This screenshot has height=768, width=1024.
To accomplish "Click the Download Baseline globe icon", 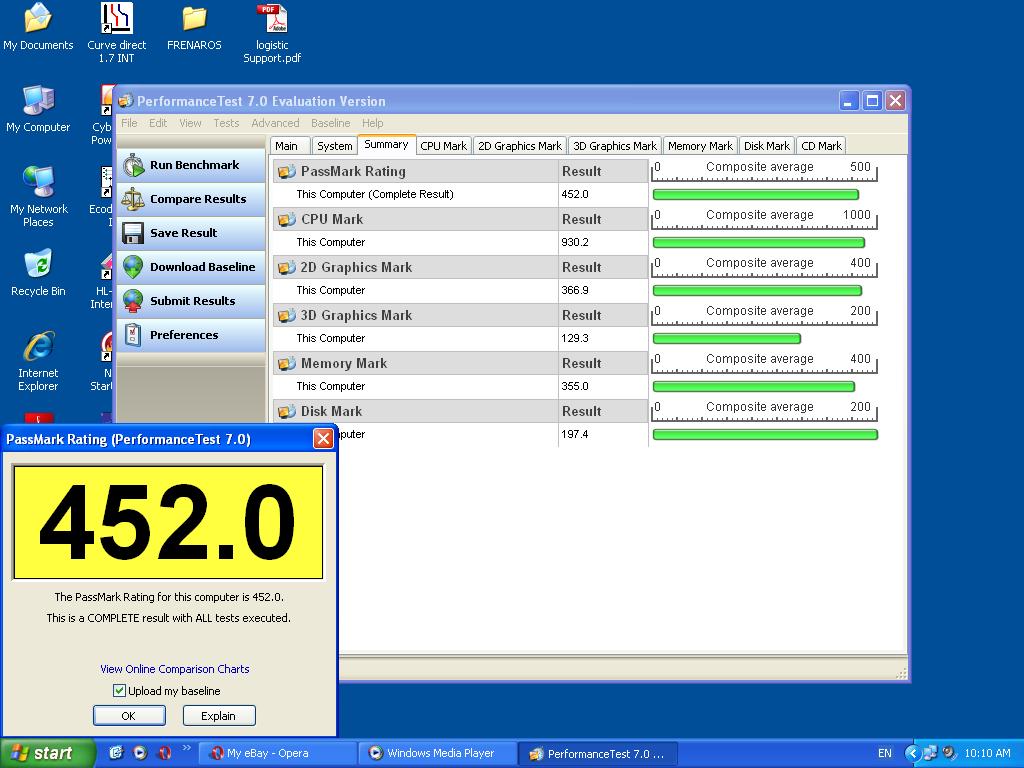I will [x=133, y=267].
